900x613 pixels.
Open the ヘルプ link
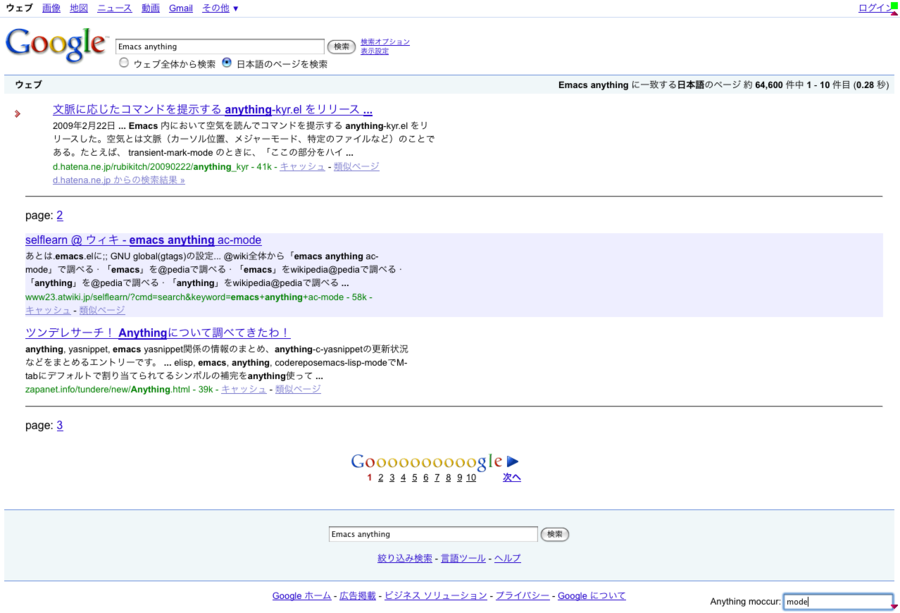pyautogui.click(x=507, y=558)
